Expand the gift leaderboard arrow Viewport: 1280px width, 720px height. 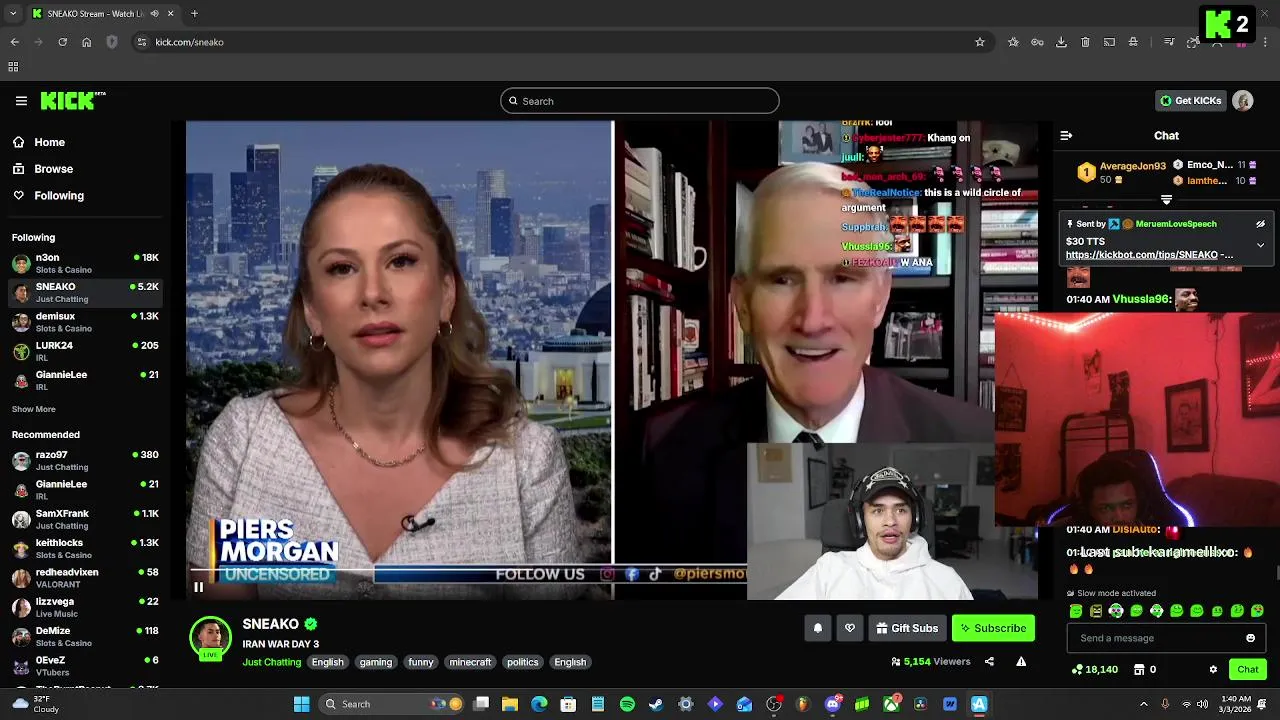pyautogui.click(x=1166, y=200)
